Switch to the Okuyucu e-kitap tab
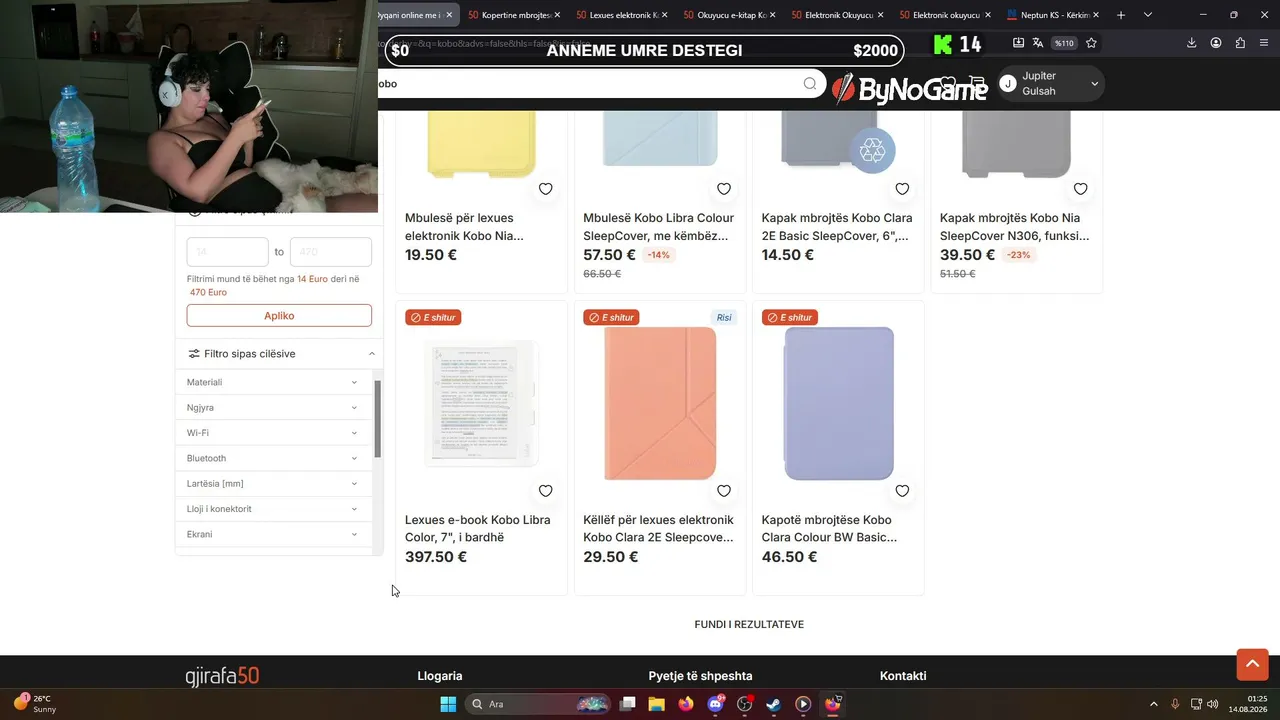 tap(731, 15)
